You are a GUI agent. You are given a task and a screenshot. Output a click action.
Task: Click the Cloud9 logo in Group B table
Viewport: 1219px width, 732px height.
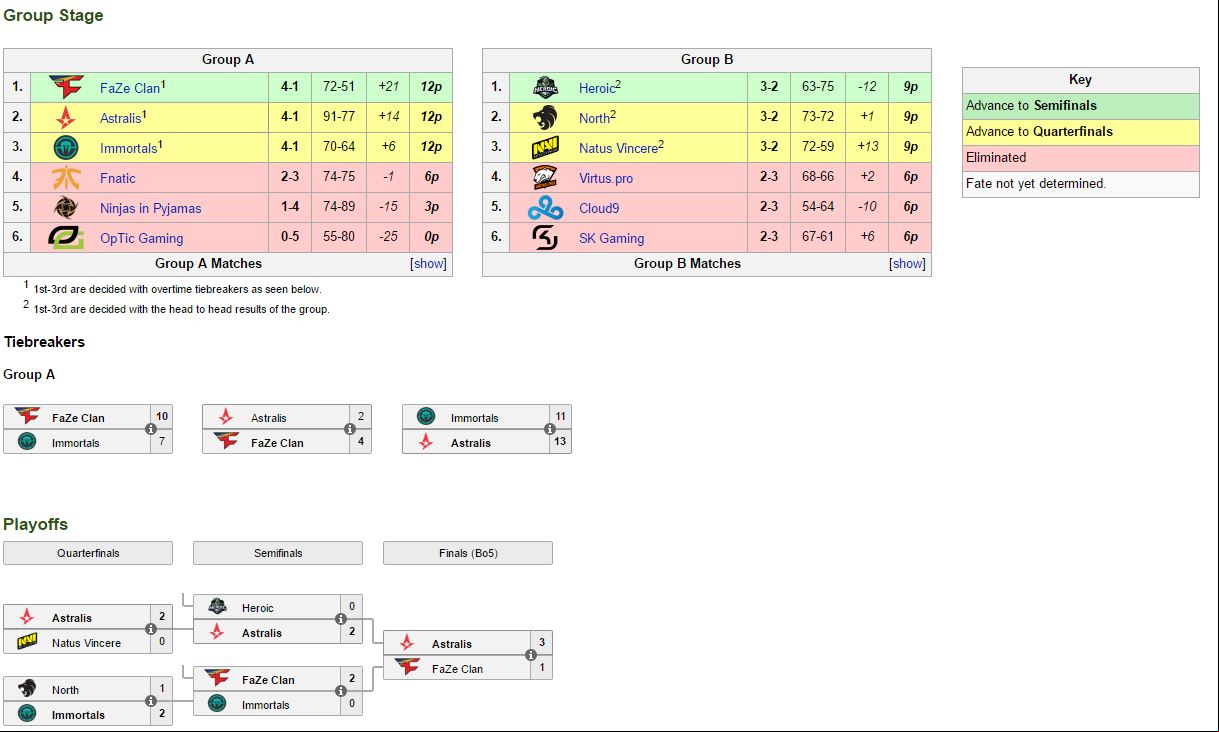pyautogui.click(x=545, y=208)
